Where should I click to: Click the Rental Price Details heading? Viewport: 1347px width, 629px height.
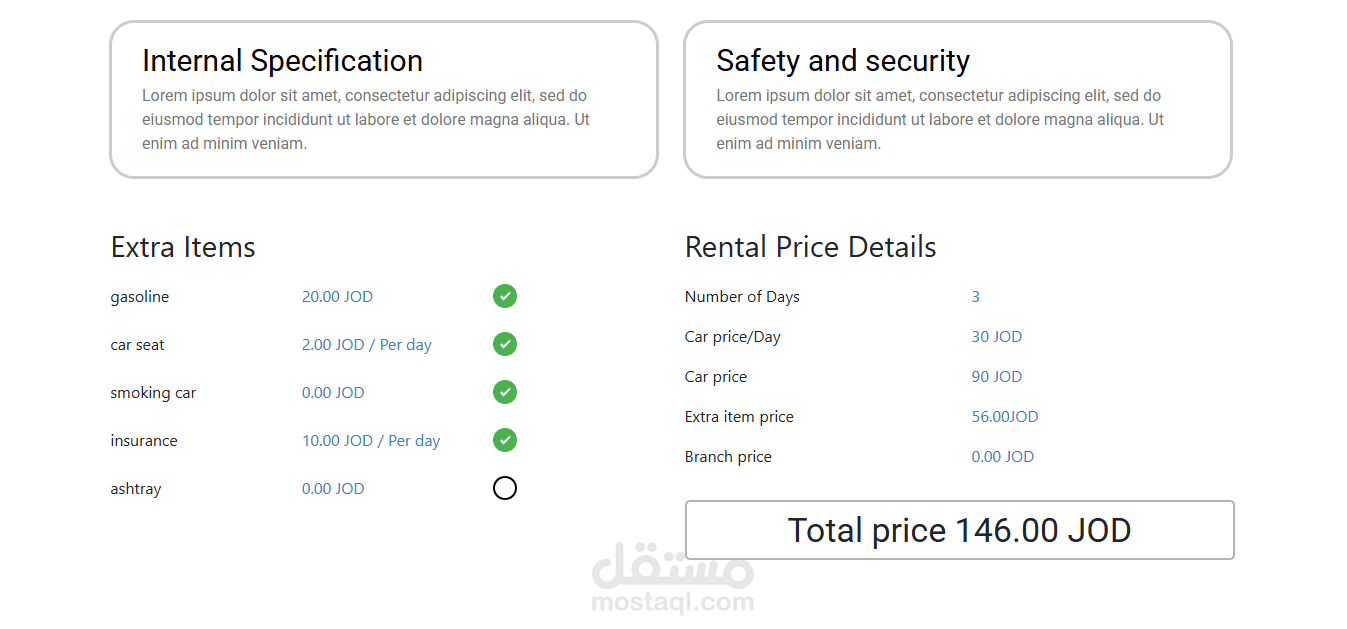click(x=810, y=247)
